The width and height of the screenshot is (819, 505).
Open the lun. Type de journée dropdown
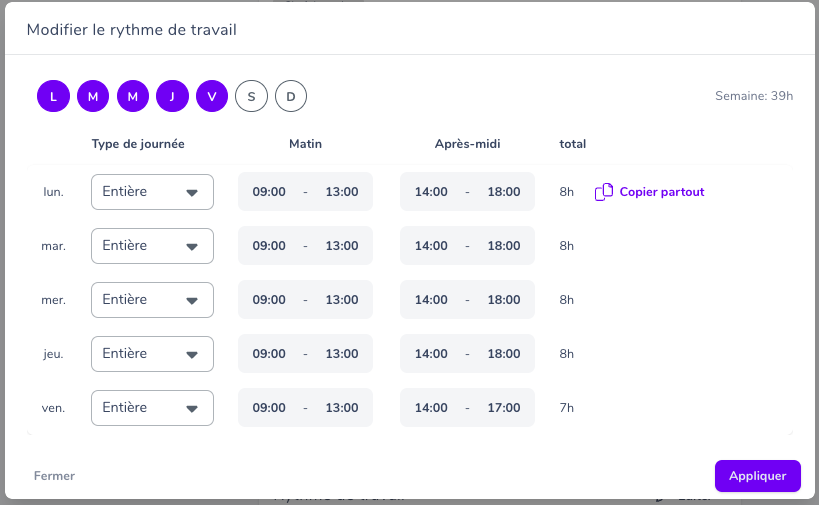(x=153, y=192)
